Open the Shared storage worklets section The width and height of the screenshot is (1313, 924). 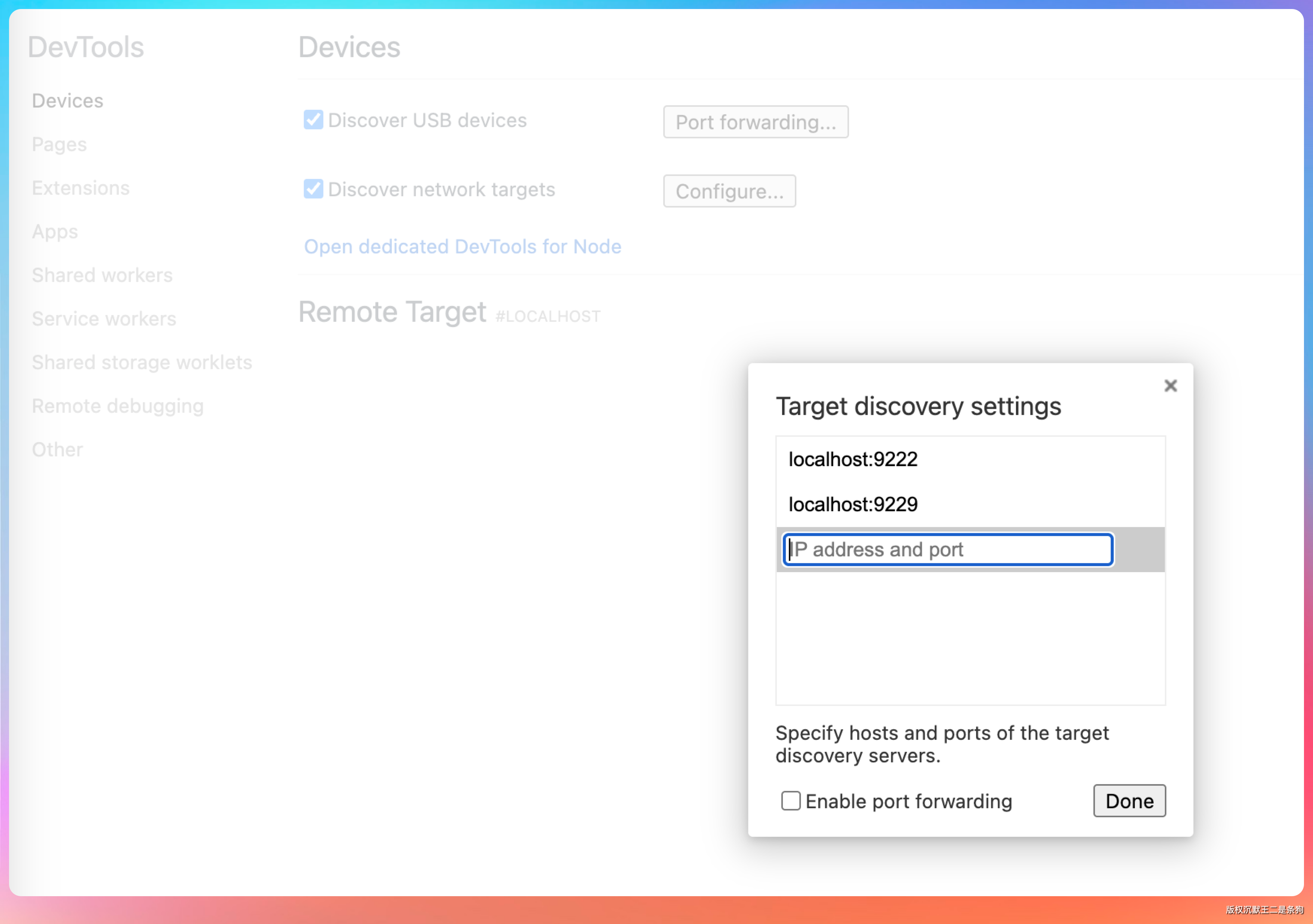pyautogui.click(x=142, y=362)
